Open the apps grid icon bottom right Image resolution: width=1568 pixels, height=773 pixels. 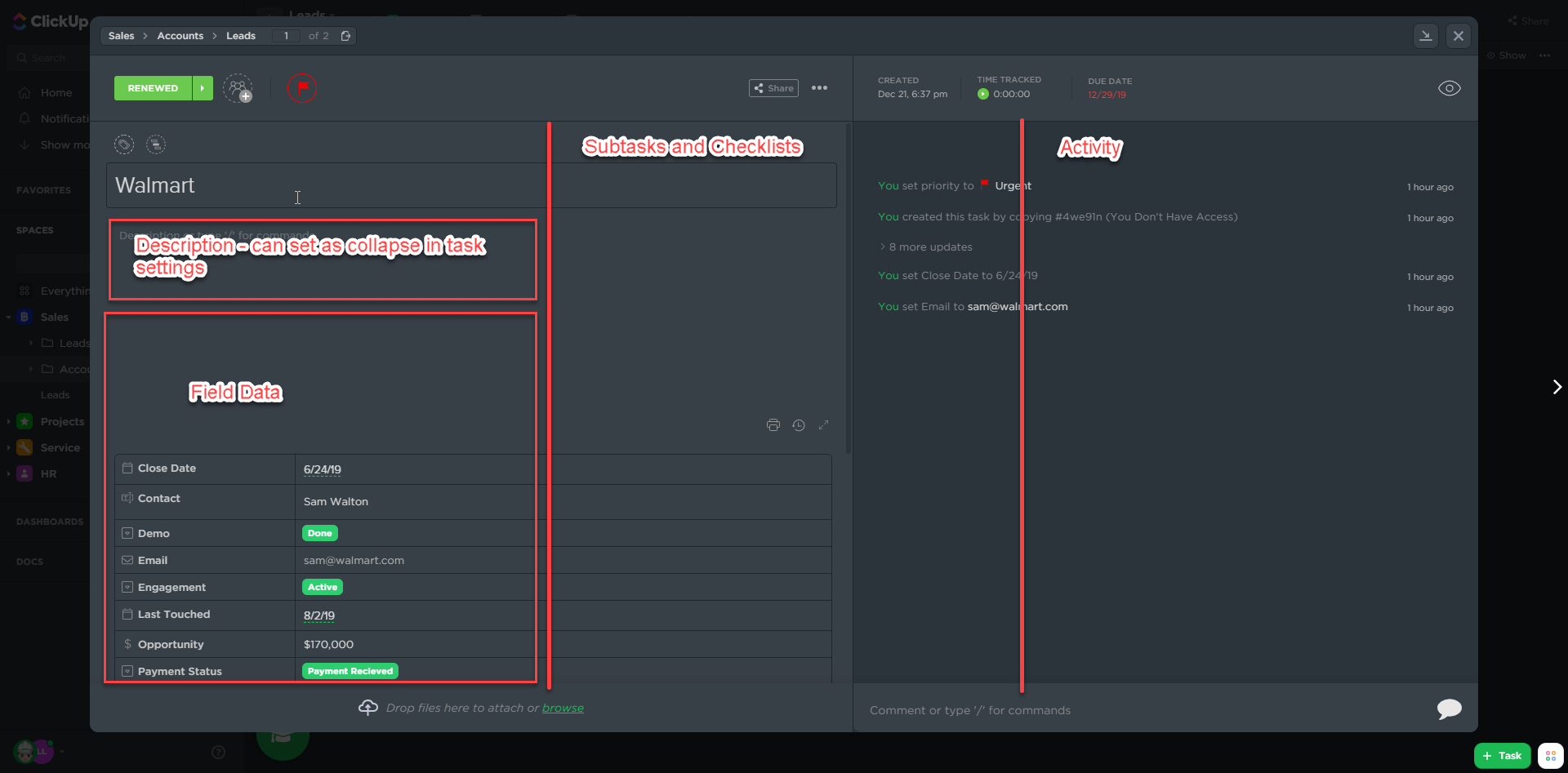click(1550, 756)
